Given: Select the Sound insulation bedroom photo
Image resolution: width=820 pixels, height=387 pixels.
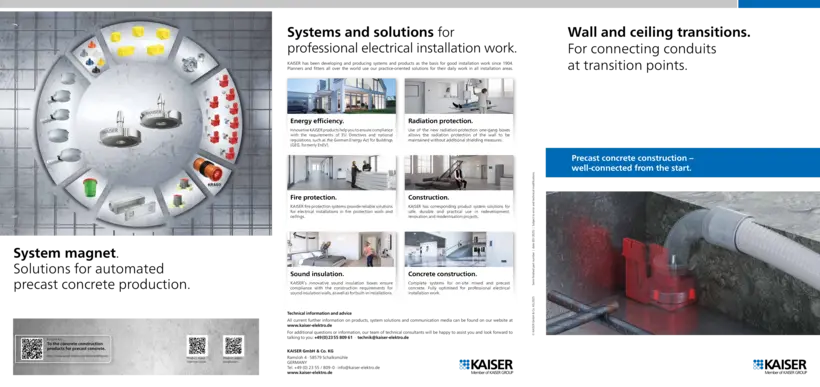Looking at the screenshot, I should [341, 249].
